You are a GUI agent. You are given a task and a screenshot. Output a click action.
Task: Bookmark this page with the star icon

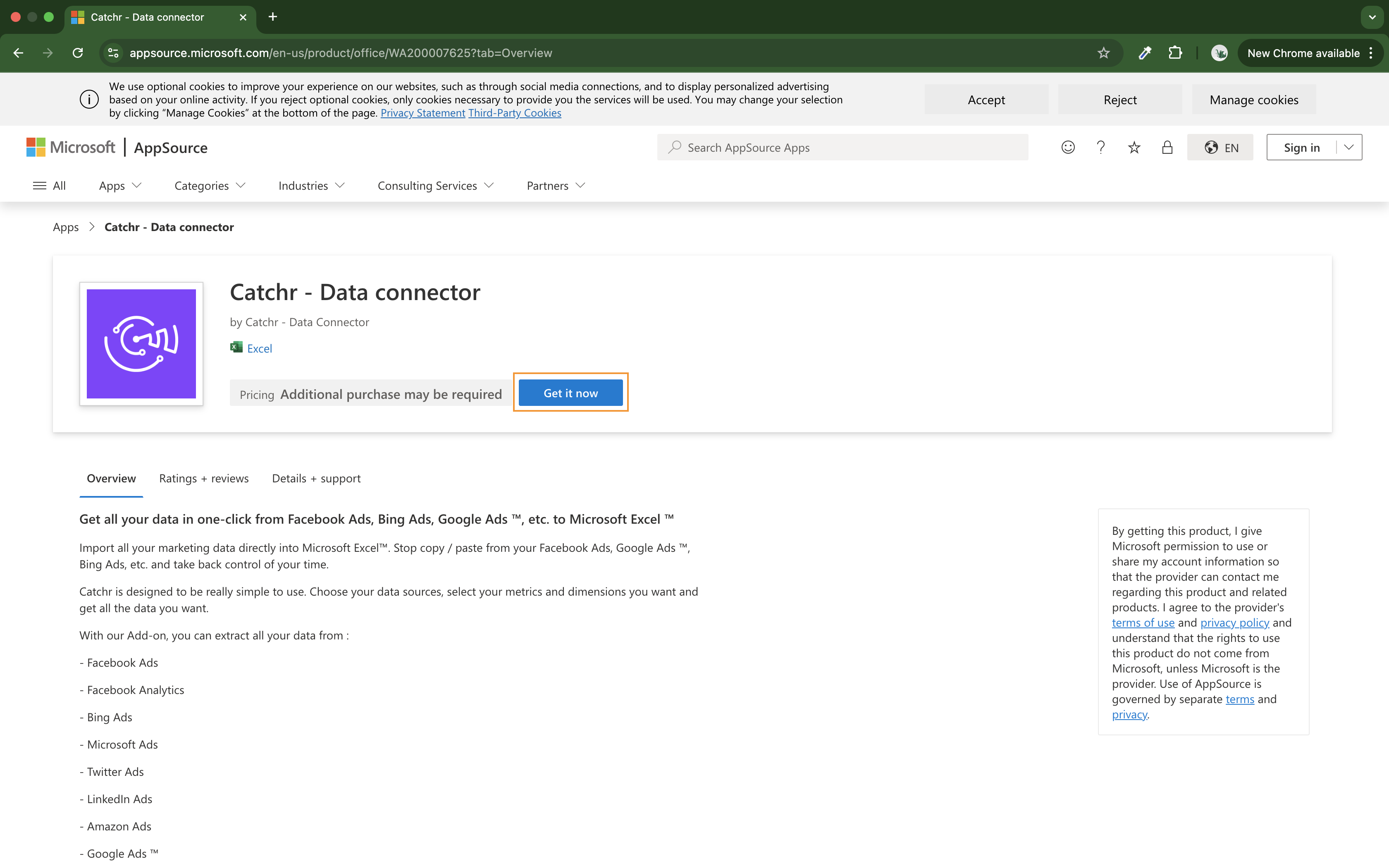pyautogui.click(x=1103, y=53)
